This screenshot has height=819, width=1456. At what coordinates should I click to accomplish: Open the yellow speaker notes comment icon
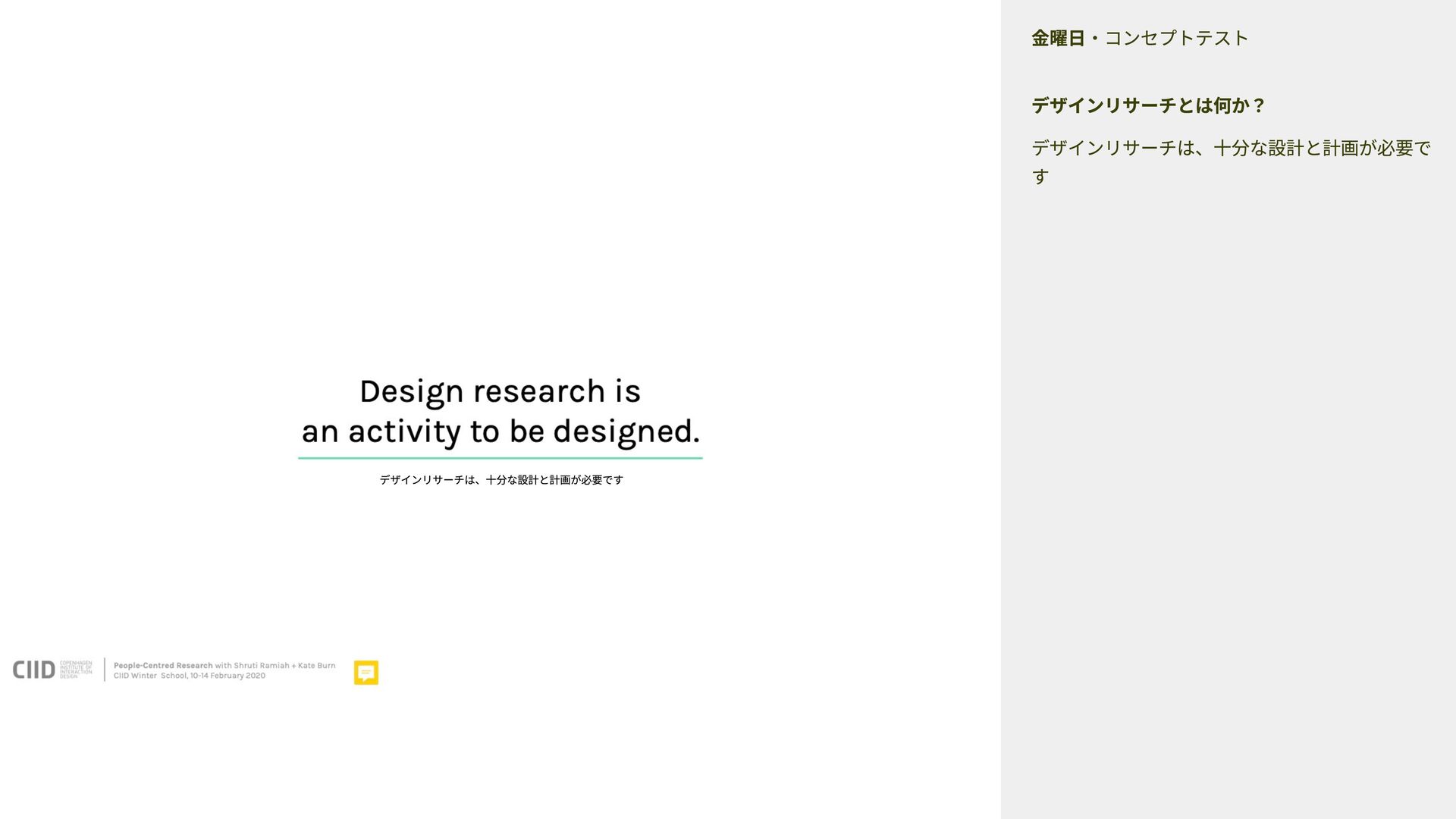point(366,672)
